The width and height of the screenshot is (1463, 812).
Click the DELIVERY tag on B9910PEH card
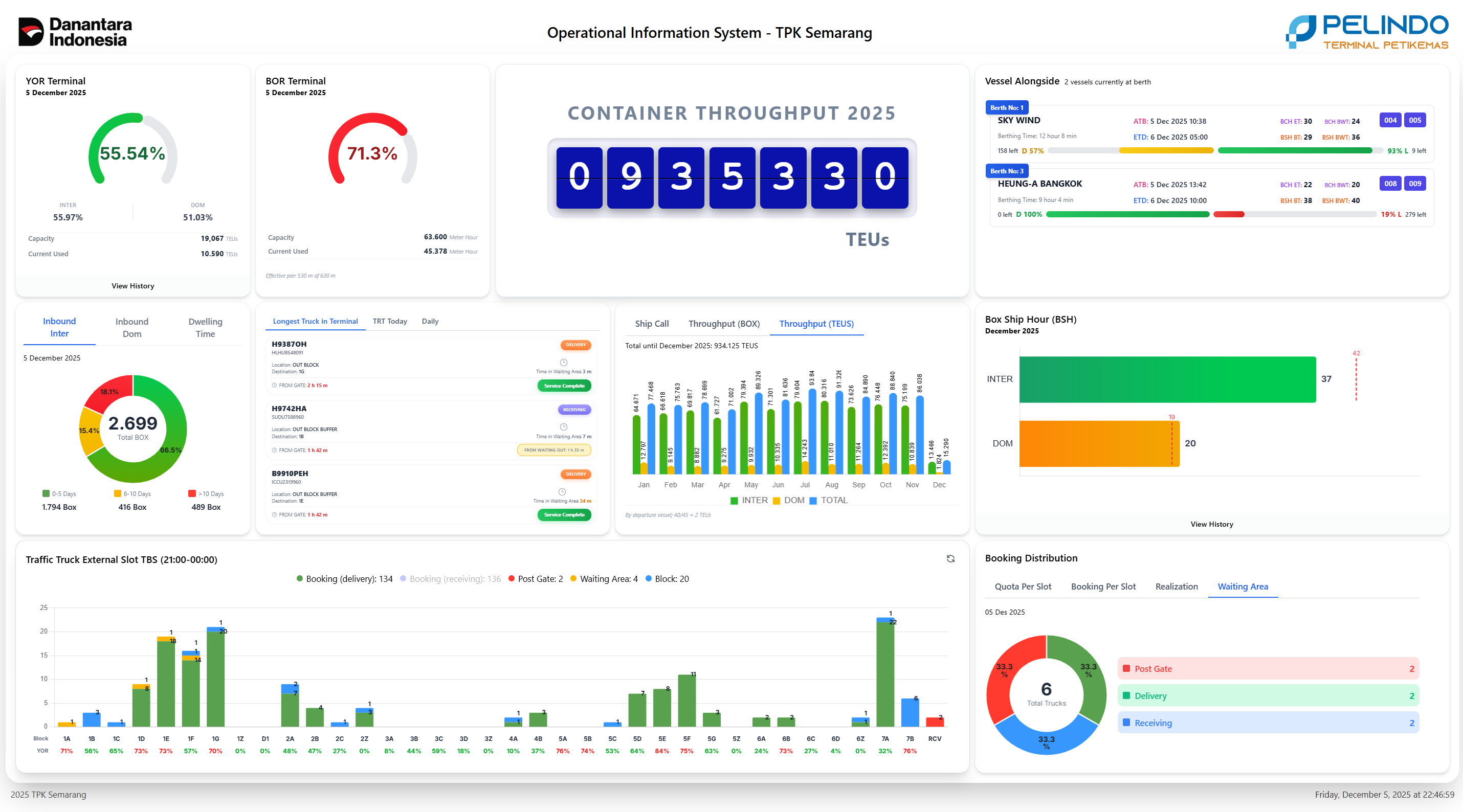click(x=575, y=473)
